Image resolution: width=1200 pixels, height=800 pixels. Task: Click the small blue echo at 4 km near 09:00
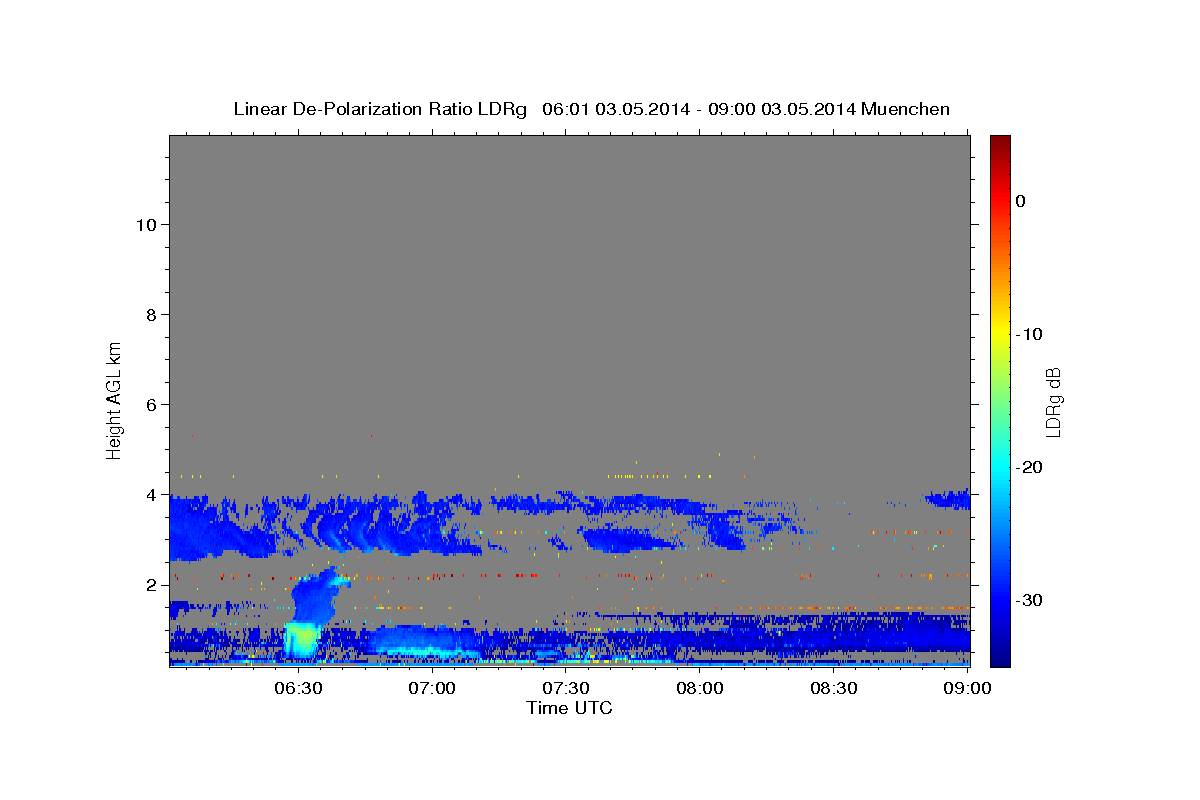tap(947, 499)
